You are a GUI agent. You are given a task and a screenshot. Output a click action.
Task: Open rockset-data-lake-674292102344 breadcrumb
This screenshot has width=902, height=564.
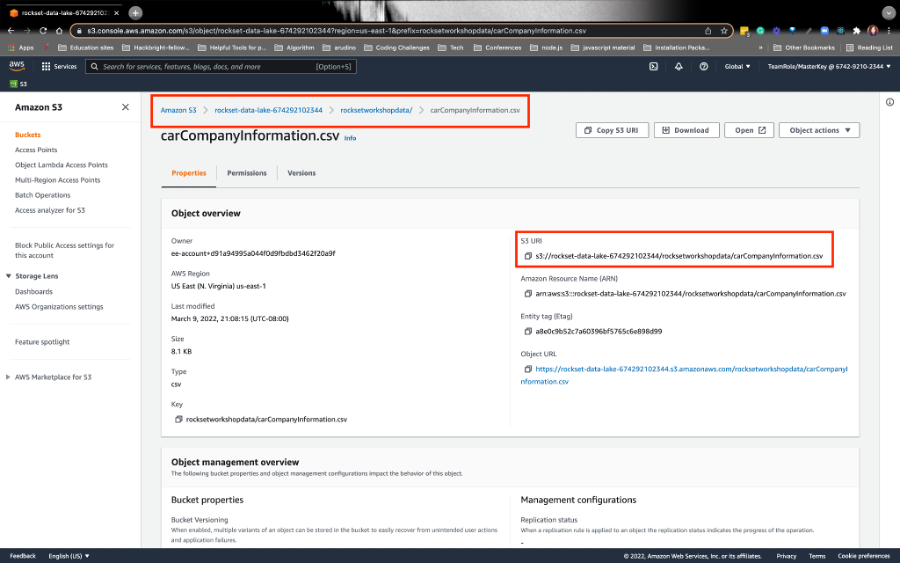point(269,110)
